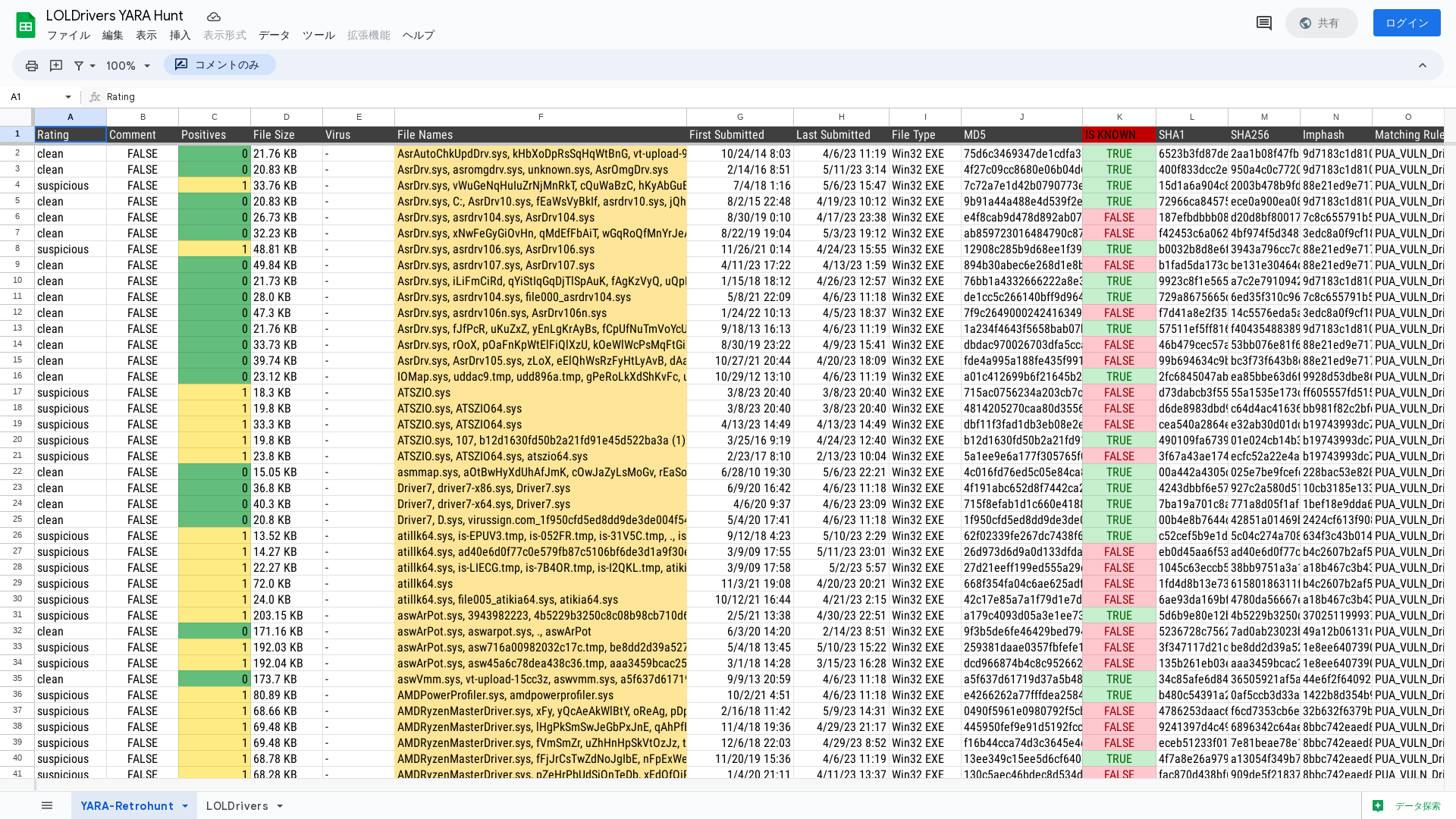Click the File Type header cell
Viewport: 1456px width, 819px height.
(x=925, y=134)
